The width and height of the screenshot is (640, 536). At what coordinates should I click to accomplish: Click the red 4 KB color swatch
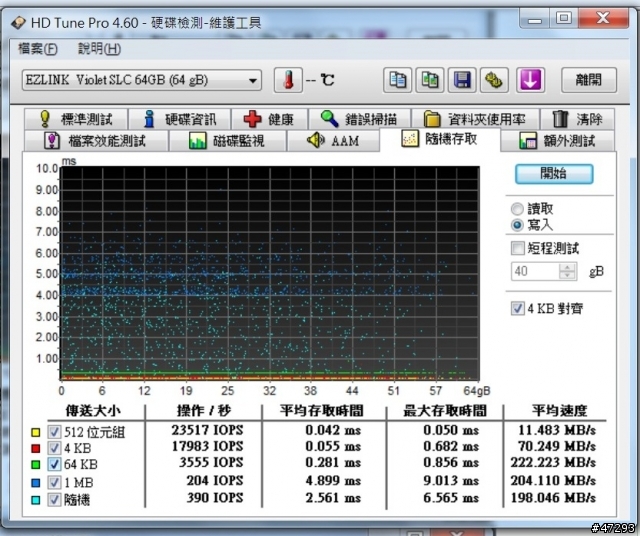pyautogui.click(x=36, y=449)
